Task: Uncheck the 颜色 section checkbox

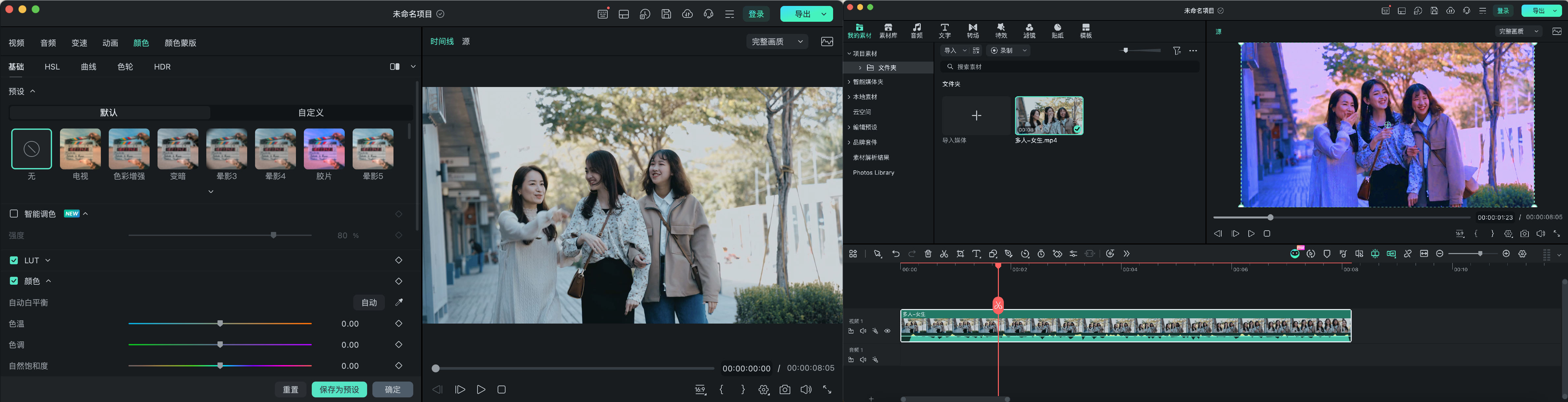Action: [14, 281]
